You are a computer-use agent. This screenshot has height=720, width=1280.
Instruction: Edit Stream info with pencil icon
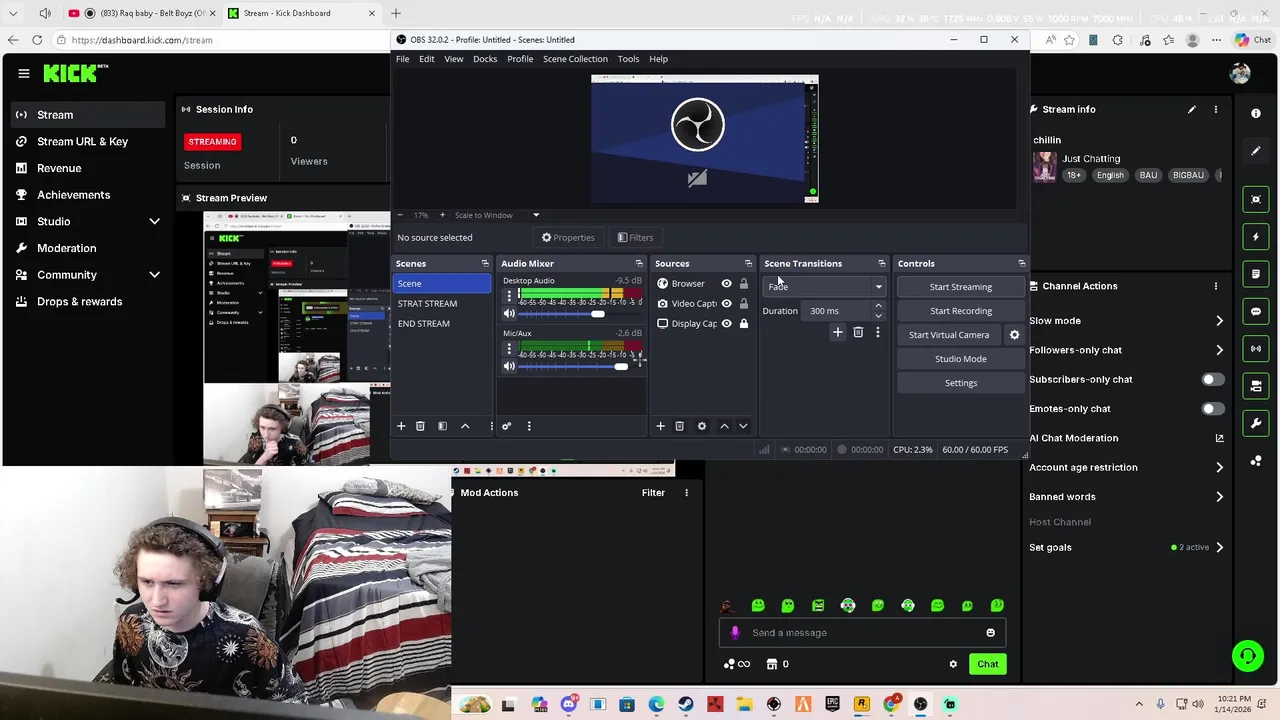pyautogui.click(x=1191, y=110)
